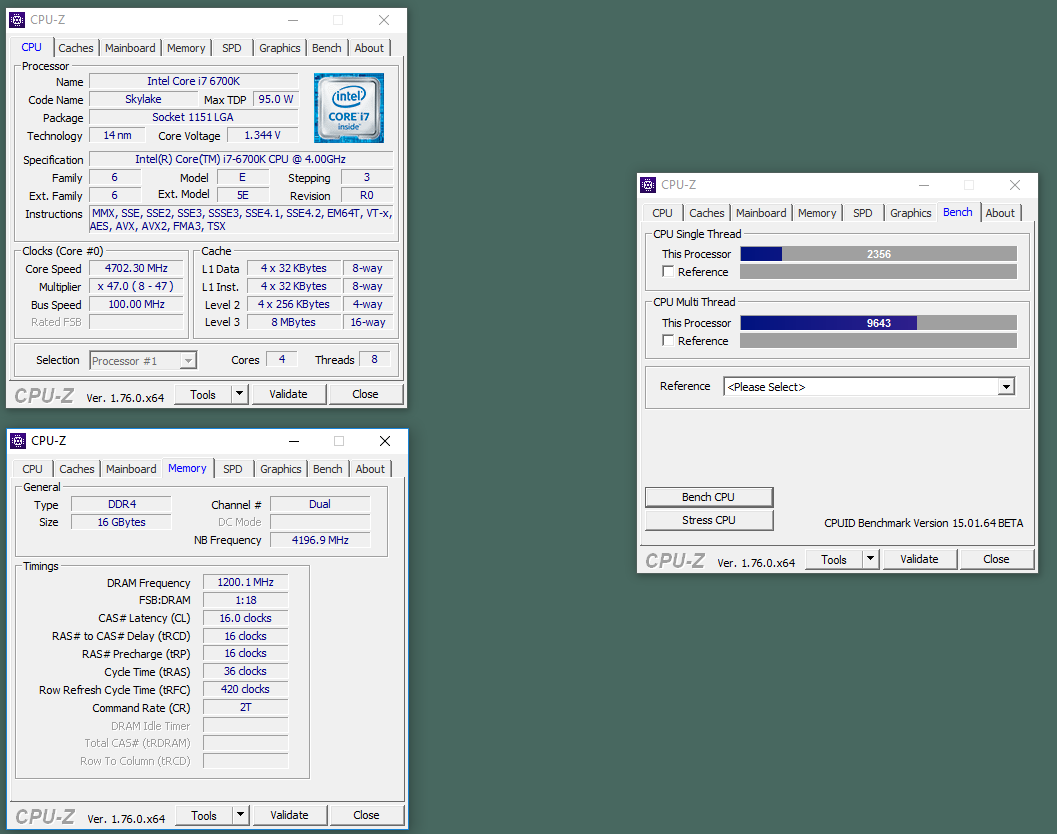The width and height of the screenshot is (1057, 834).
Task: Expand the Tools arrow in the Memory window
Action: pyautogui.click(x=241, y=815)
